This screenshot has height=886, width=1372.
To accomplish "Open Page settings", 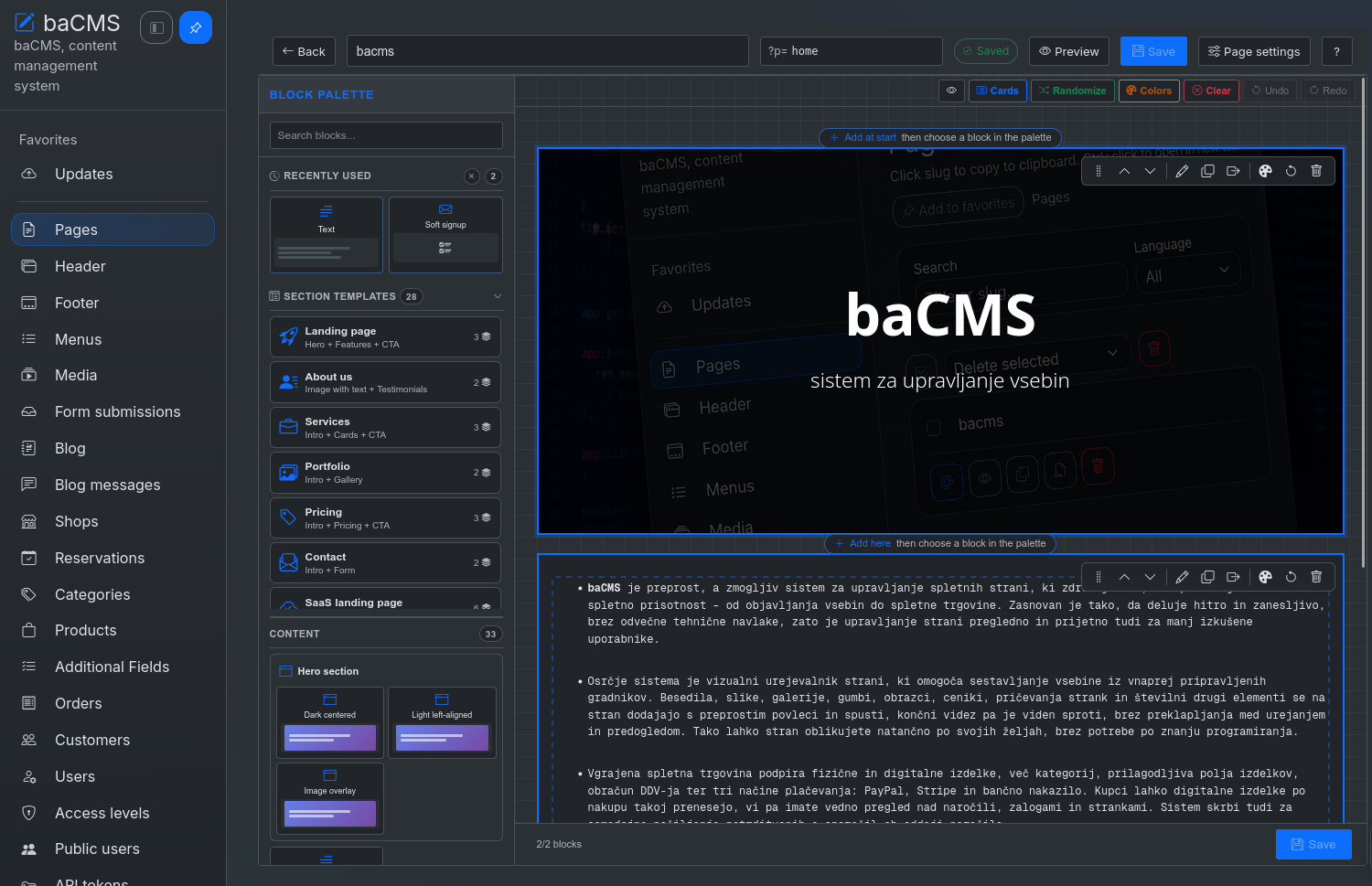I will coord(1254,51).
